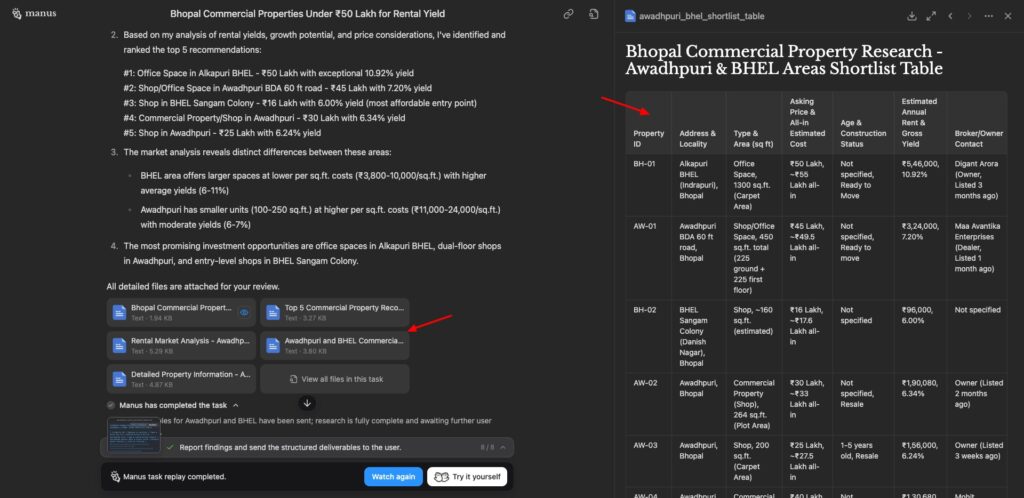Open more options ellipsis in preview panel
The height and width of the screenshot is (498, 1024).
coord(989,16)
